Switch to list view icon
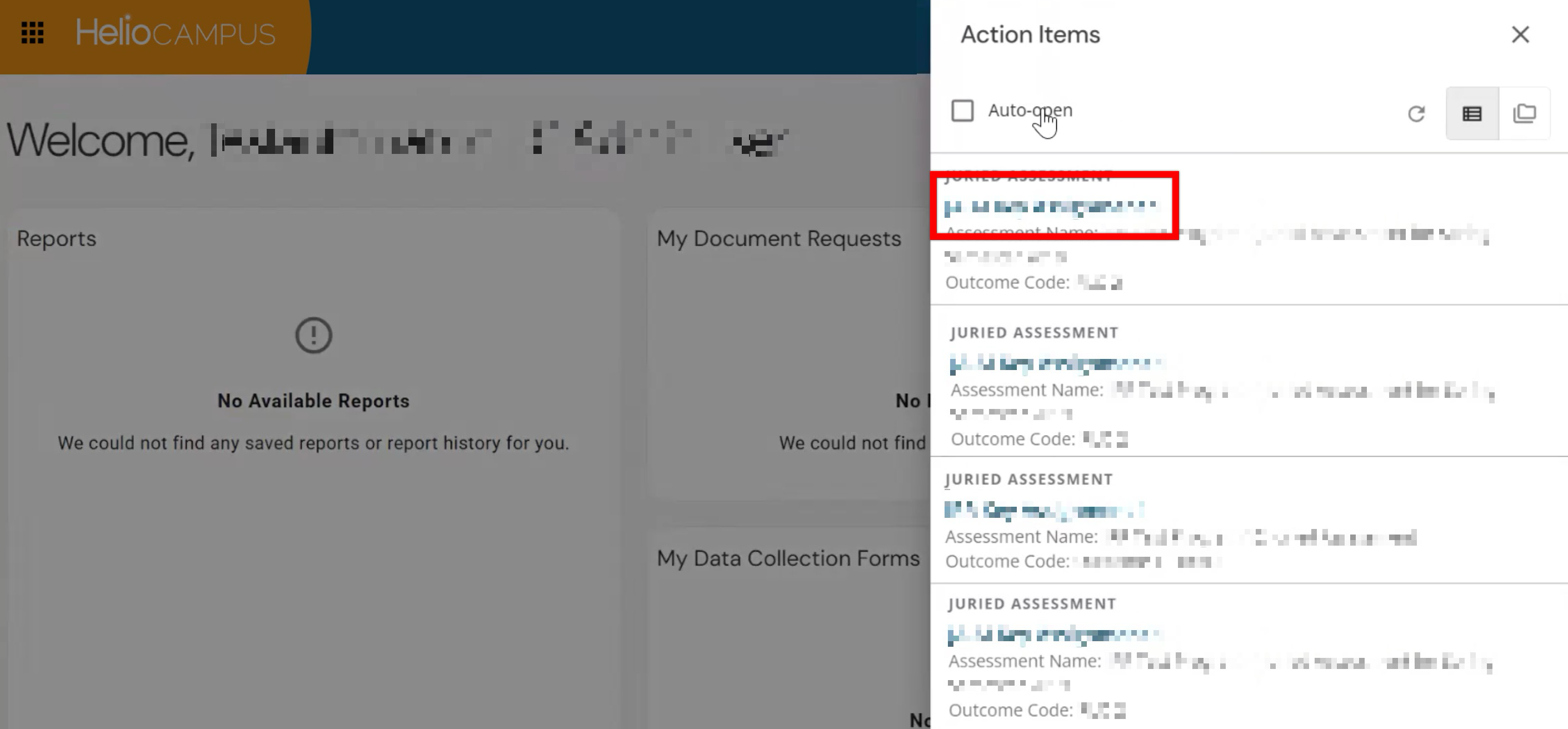Image resolution: width=1568 pixels, height=729 pixels. tap(1472, 114)
